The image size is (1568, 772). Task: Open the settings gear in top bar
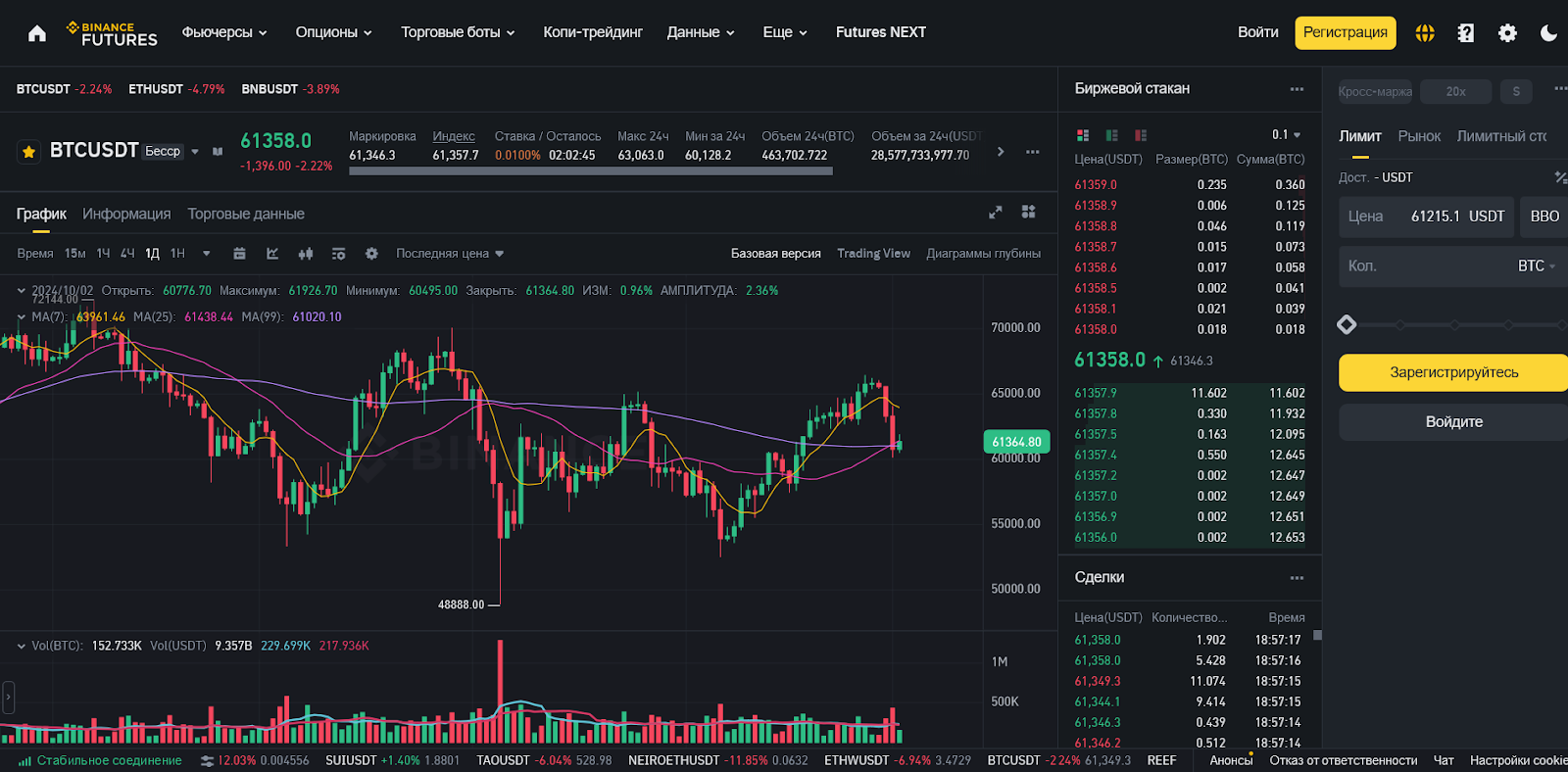pyautogui.click(x=1507, y=33)
